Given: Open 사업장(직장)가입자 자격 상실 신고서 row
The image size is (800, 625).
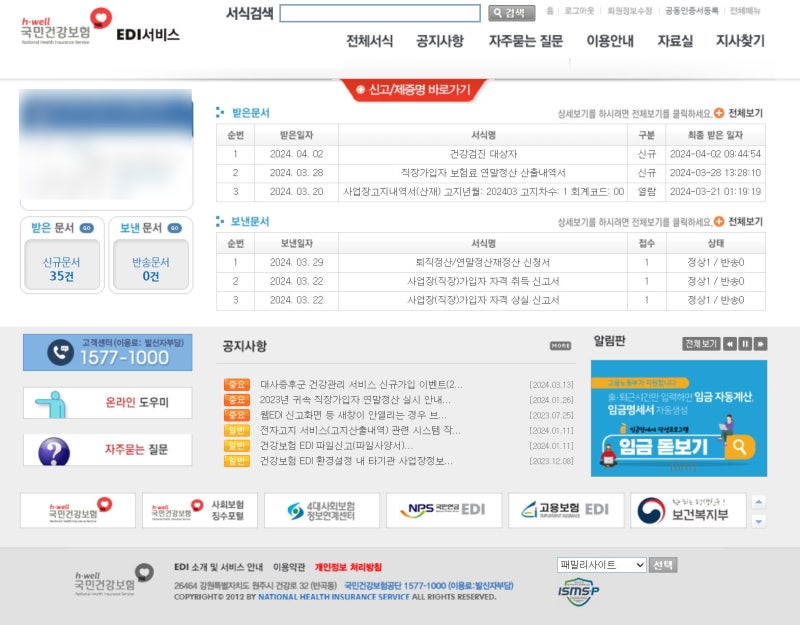Looking at the screenshot, I should tap(483, 300).
